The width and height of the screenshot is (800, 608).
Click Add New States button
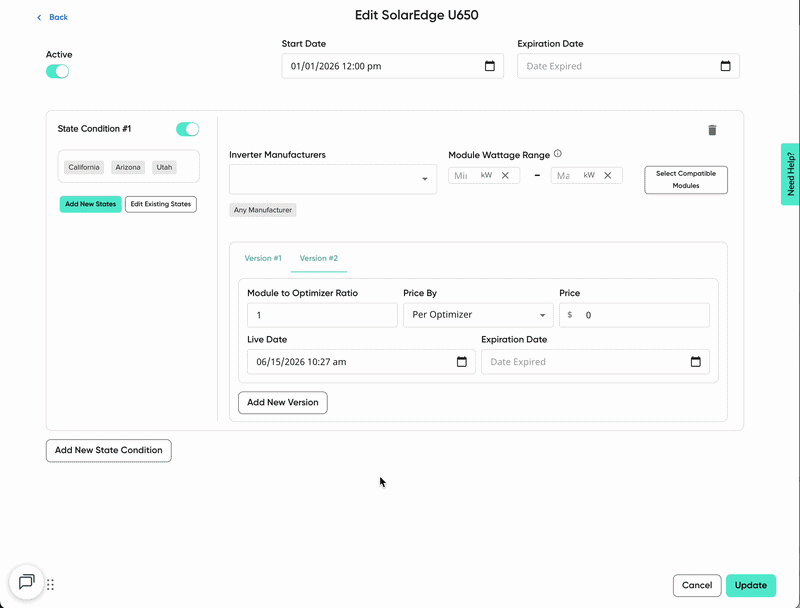[x=90, y=204]
